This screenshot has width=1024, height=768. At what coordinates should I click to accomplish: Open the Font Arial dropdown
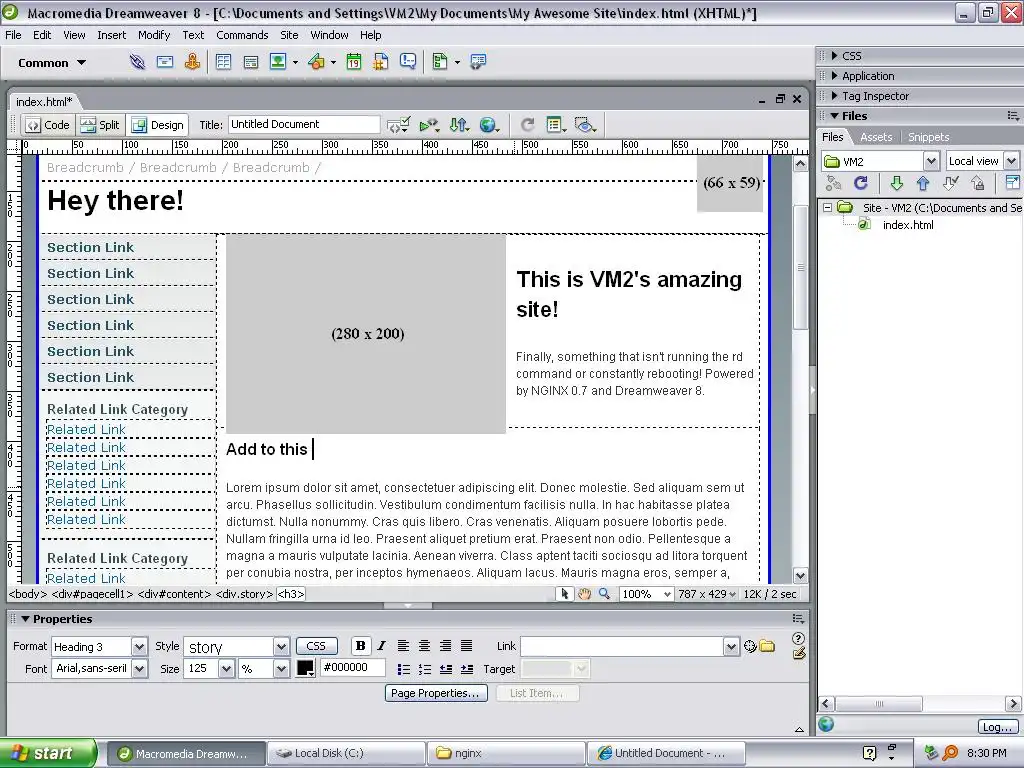[139, 669]
